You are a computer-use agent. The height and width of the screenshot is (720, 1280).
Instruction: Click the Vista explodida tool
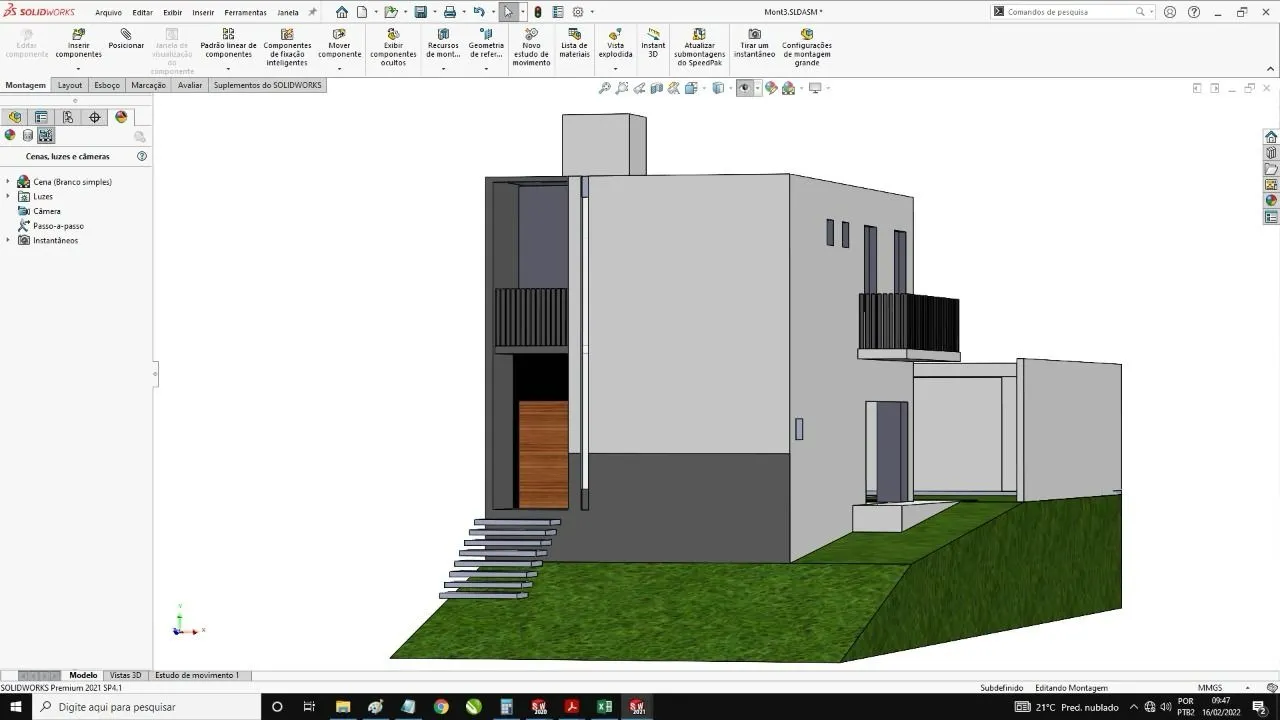tap(615, 43)
